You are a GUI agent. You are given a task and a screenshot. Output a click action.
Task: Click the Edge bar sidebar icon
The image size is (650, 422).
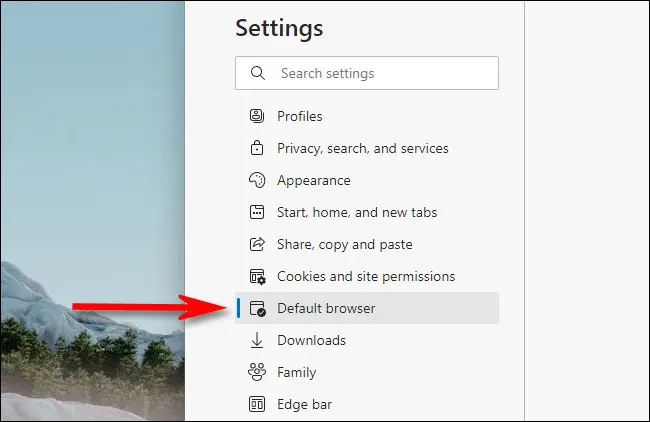pos(257,404)
